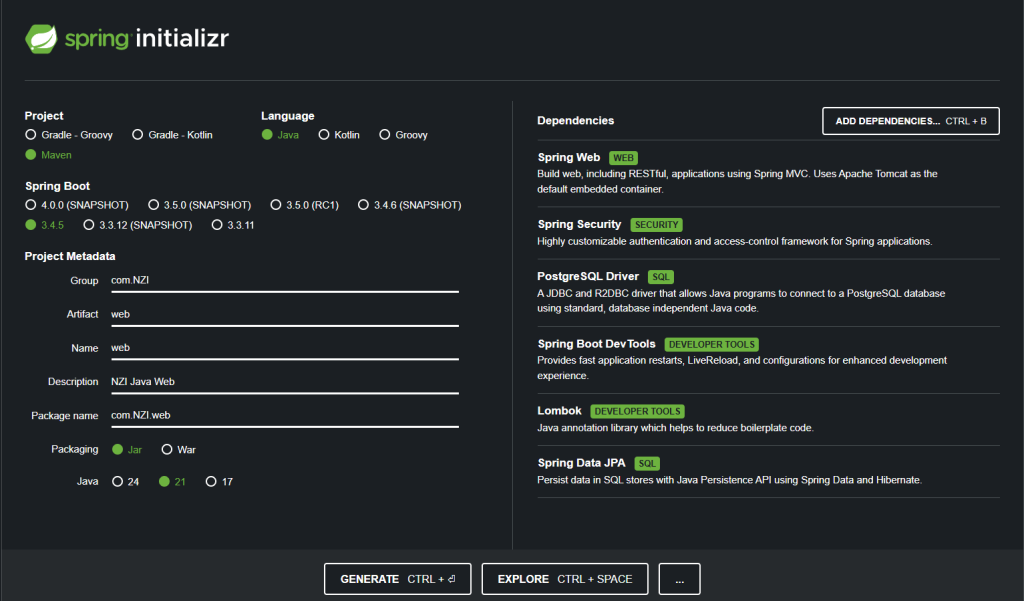Select Maven project type
Viewport: 1024px width, 601px height.
[x=48, y=155]
